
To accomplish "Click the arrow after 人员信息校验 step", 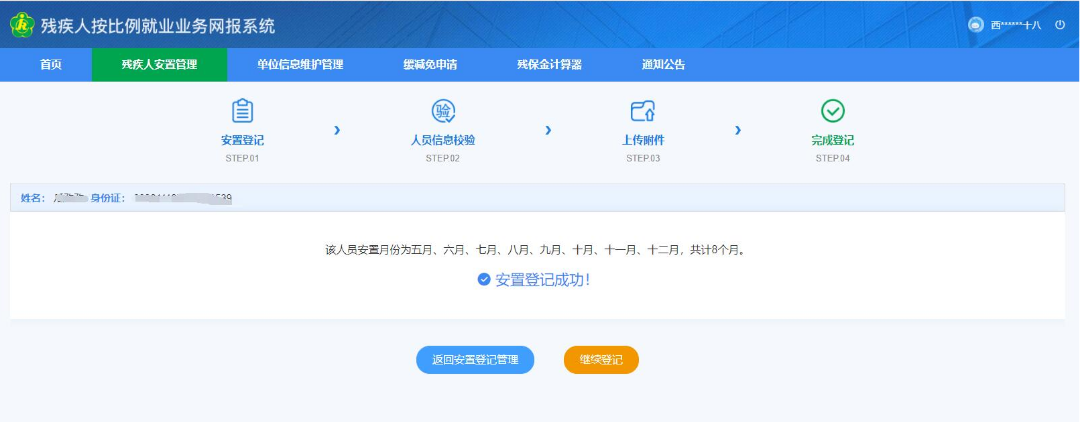I will pos(548,130).
